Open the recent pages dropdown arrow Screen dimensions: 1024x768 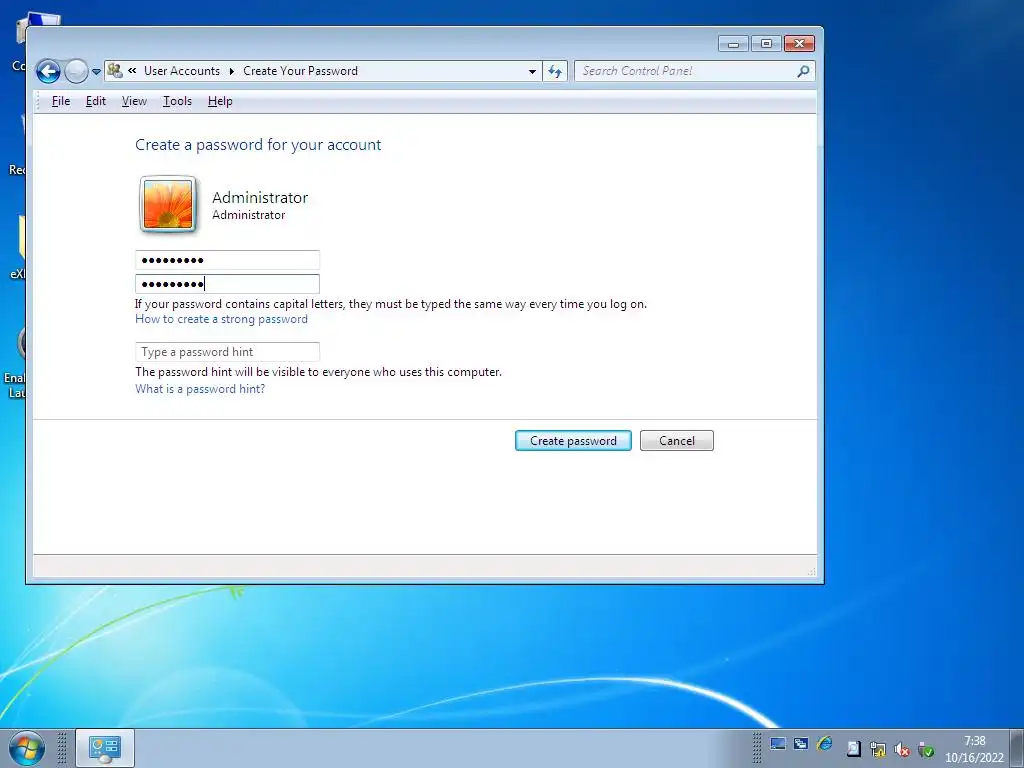click(96, 71)
